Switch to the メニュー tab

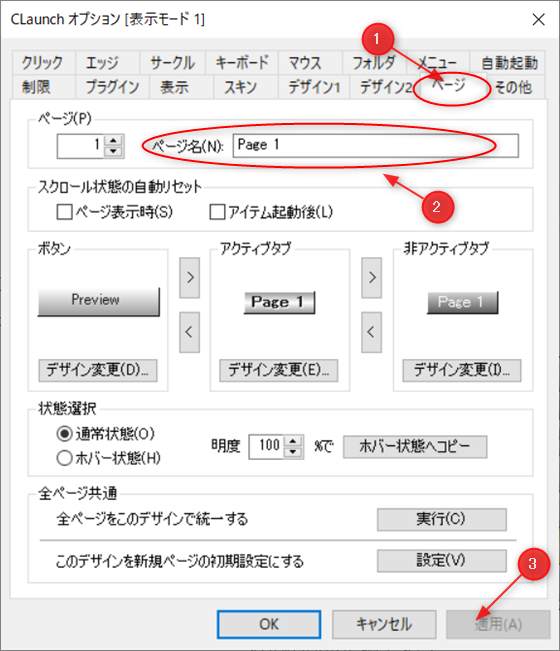tap(438, 63)
